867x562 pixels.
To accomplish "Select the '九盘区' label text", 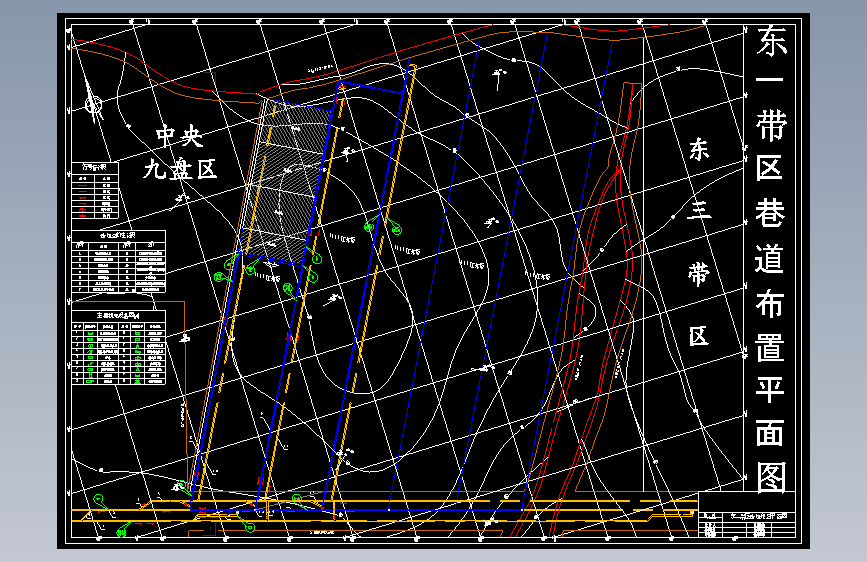I will (x=180, y=168).
